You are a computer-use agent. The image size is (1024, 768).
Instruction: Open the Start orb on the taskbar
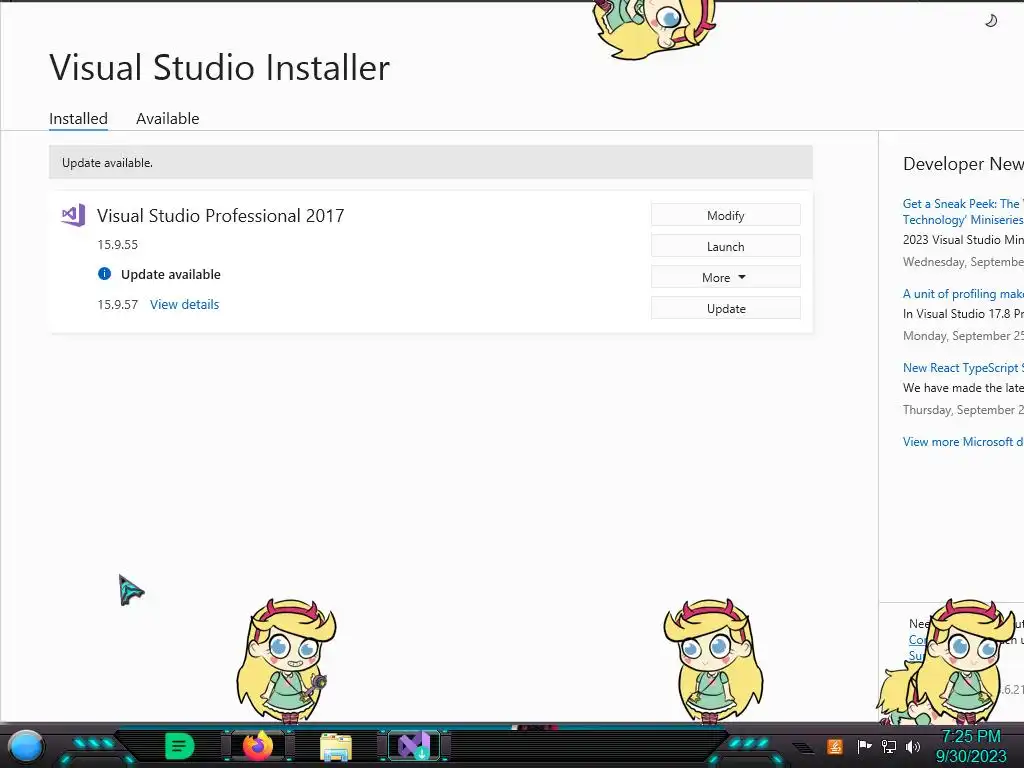(26, 746)
